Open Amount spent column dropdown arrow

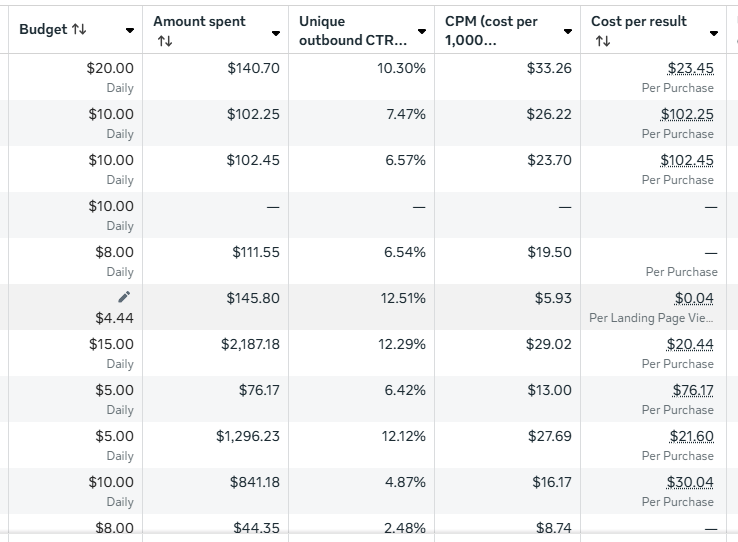(x=276, y=32)
